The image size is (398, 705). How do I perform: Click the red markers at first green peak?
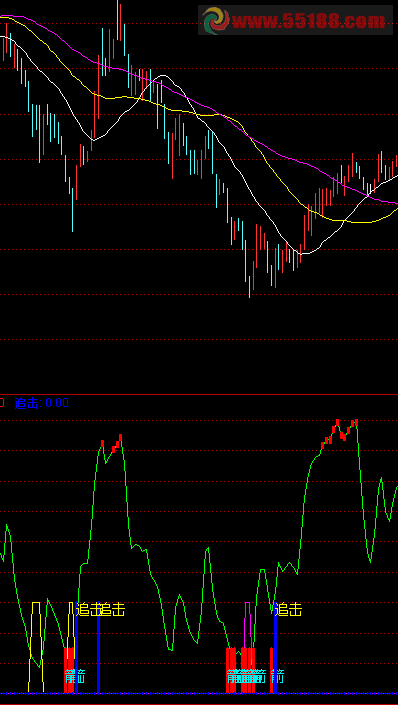[112, 443]
